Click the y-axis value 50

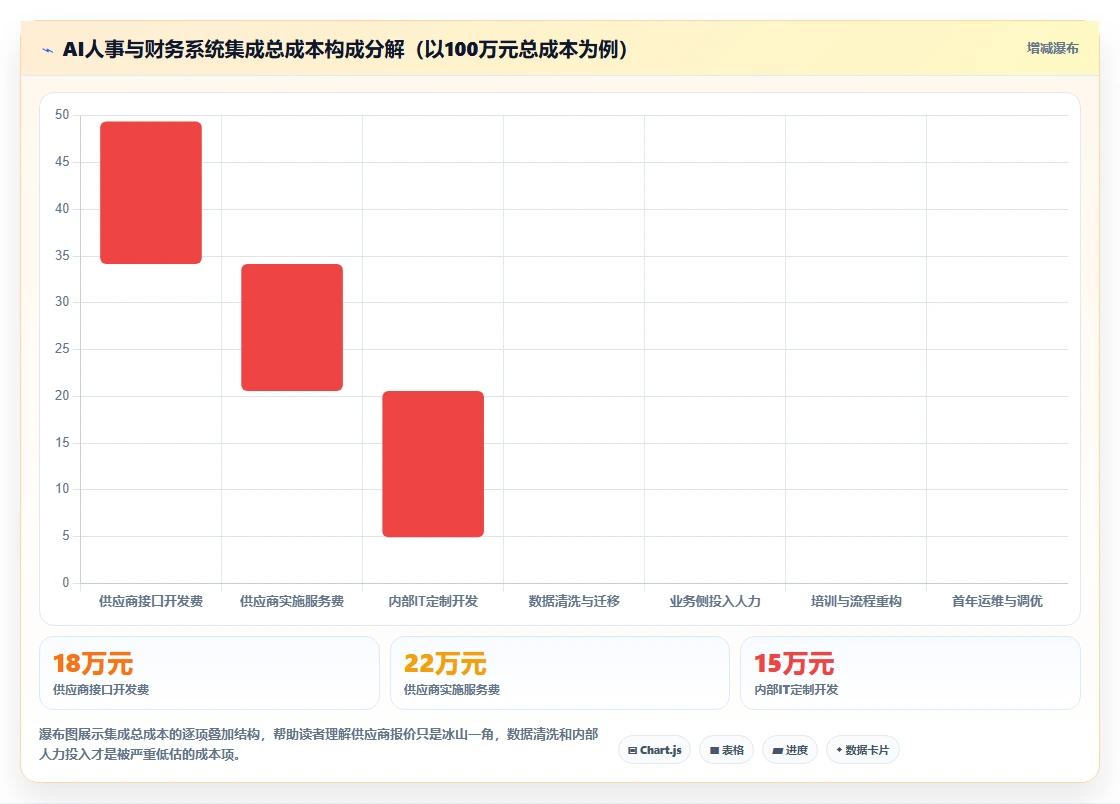(62, 115)
